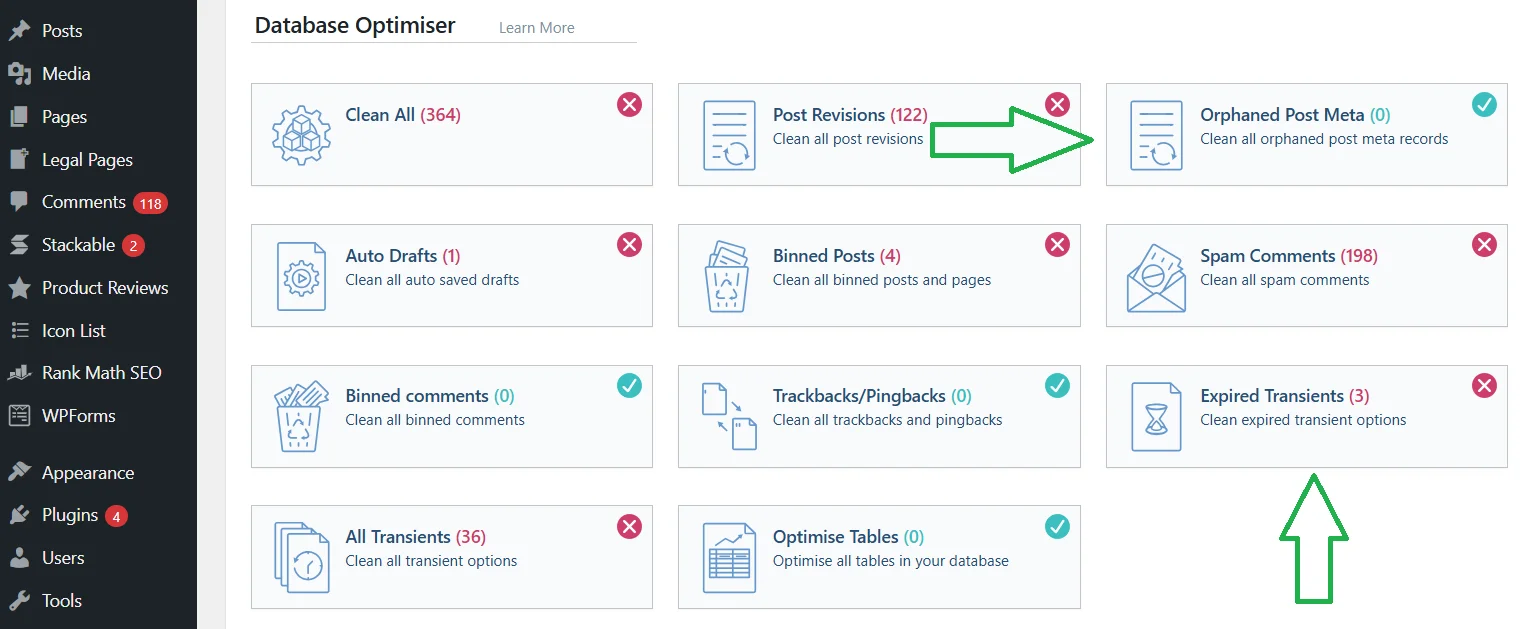
Task: Open the Learn More link
Action: (x=536, y=28)
